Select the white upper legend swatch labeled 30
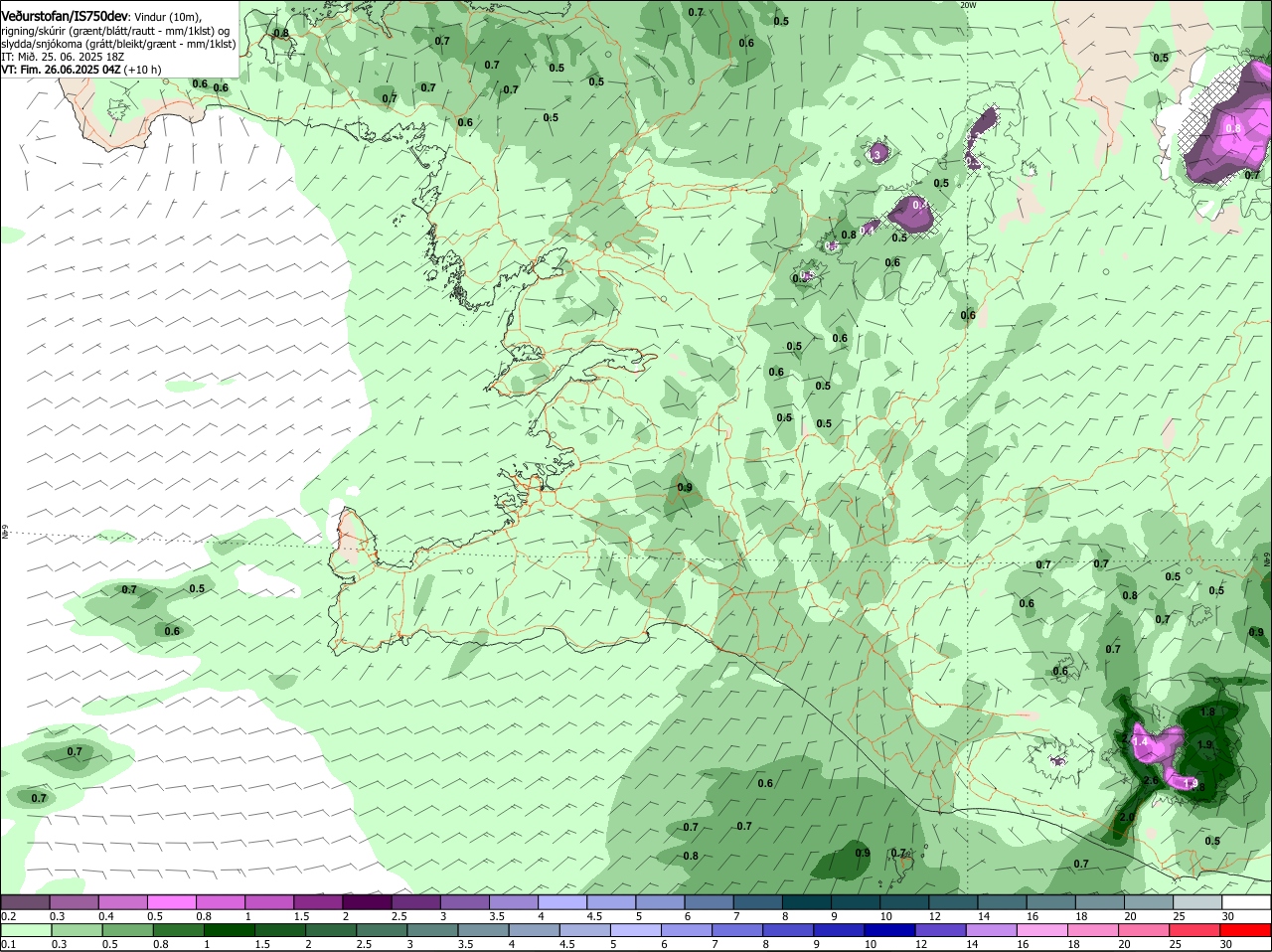The width and height of the screenshot is (1272, 952). (x=1246, y=902)
